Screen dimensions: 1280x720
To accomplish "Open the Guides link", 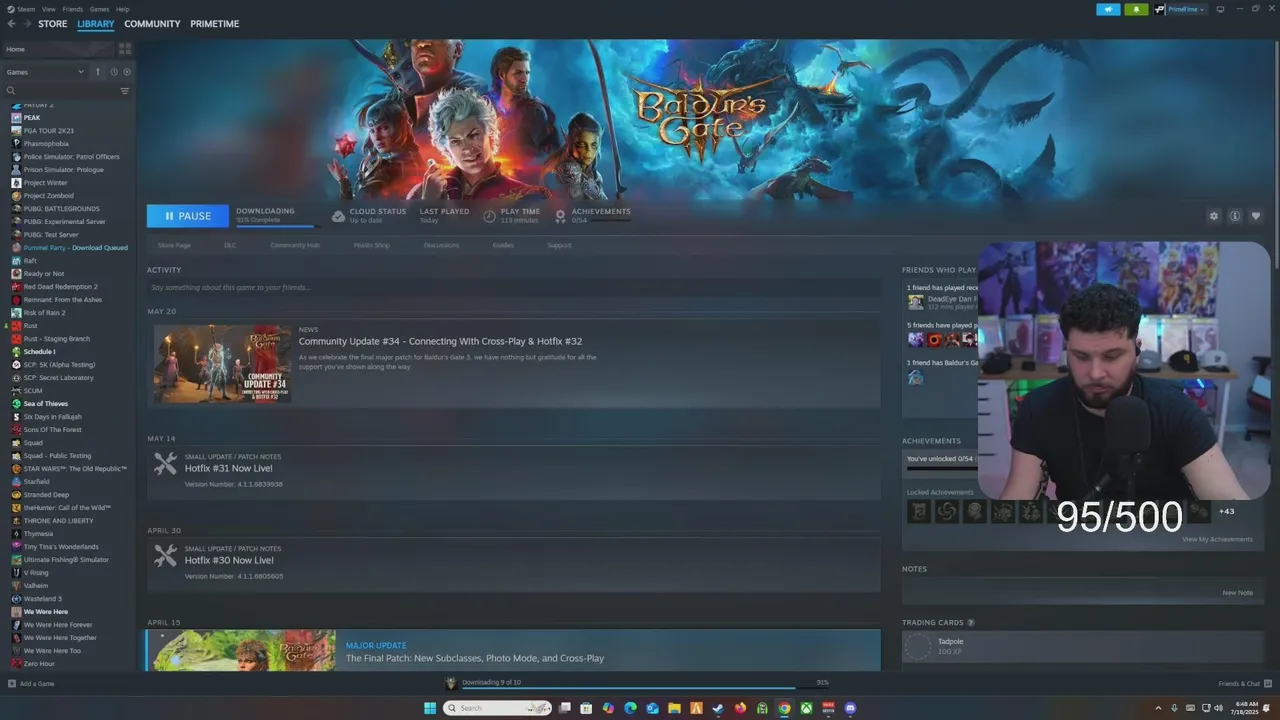I will click(503, 245).
